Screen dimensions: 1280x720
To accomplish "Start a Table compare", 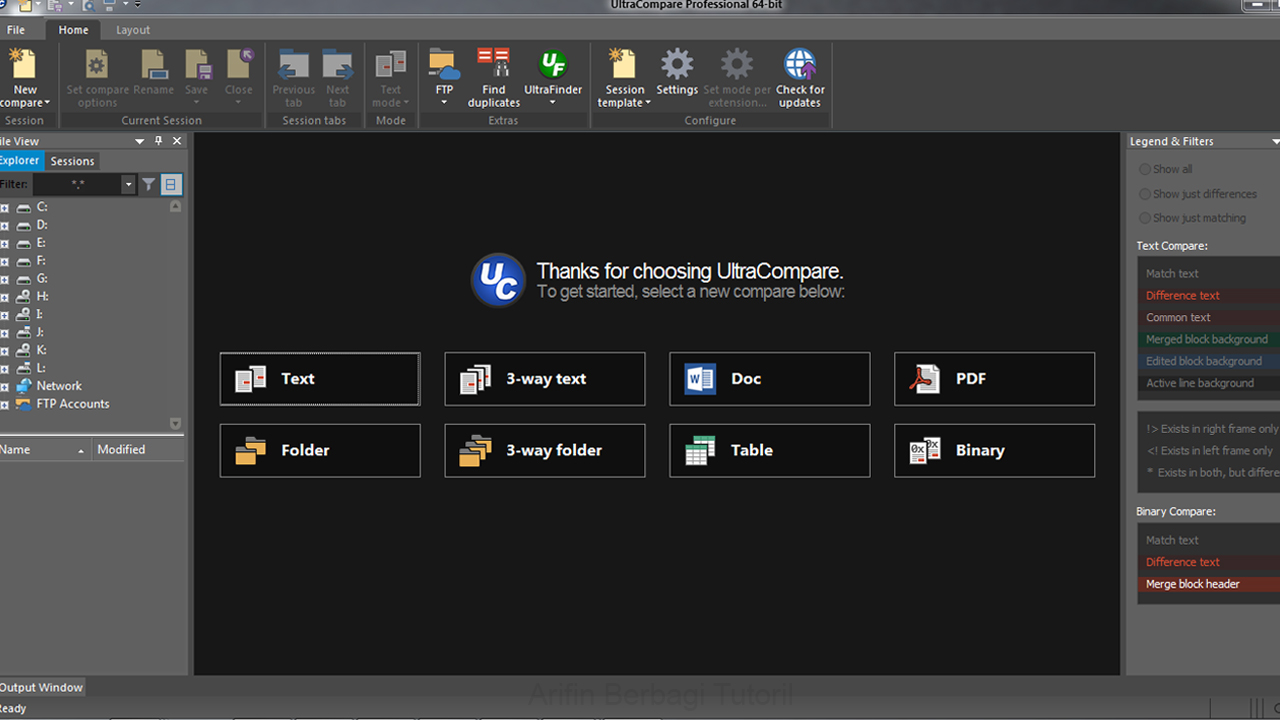I will 770,450.
